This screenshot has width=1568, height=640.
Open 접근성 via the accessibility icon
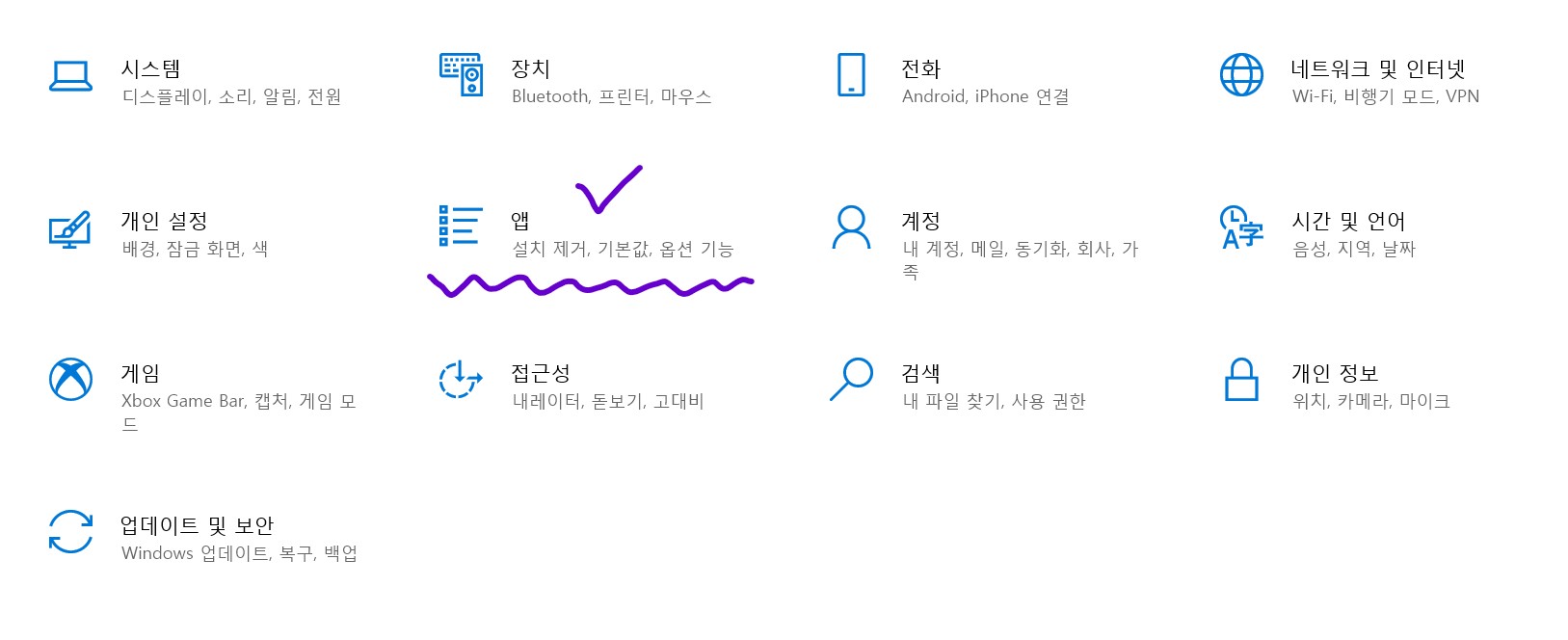459,380
